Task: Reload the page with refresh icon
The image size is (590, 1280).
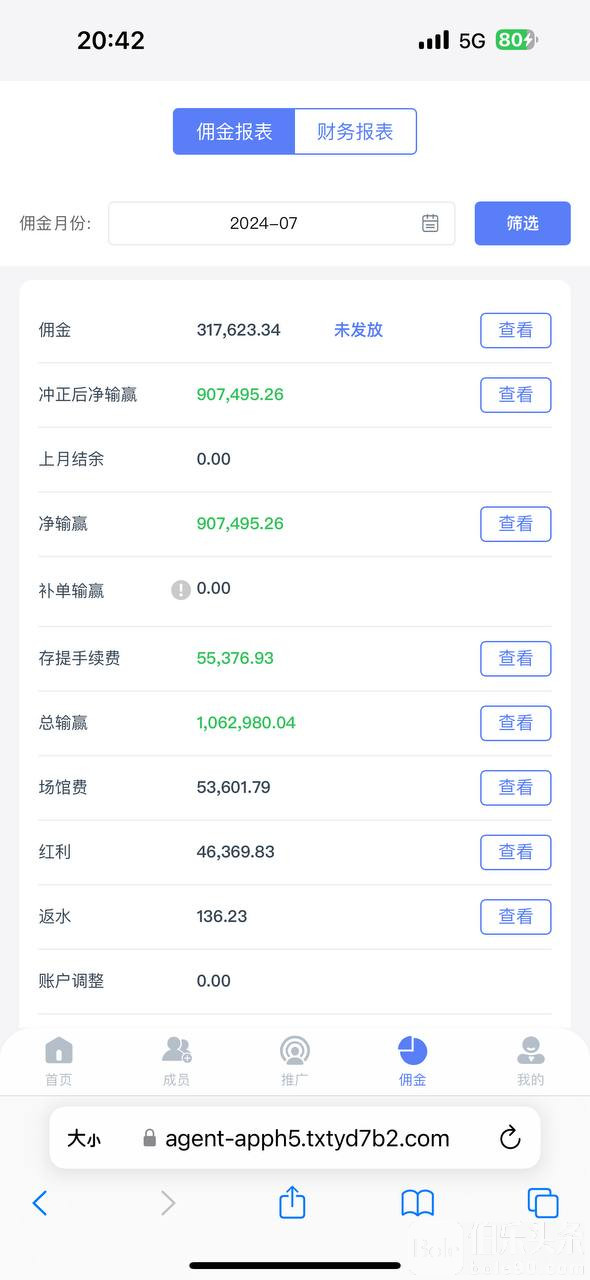Action: (x=510, y=1138)
